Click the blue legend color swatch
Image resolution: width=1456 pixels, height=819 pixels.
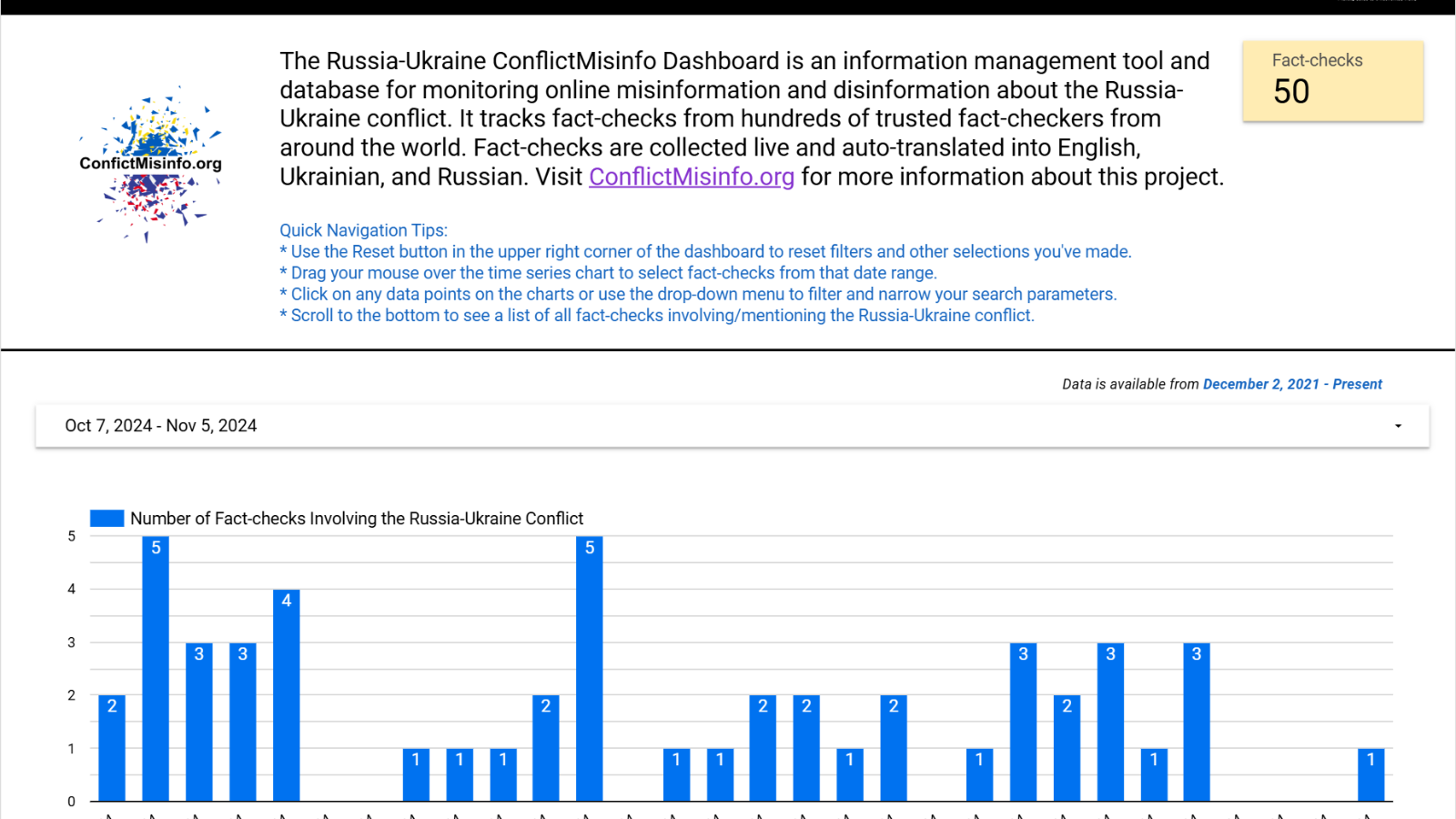106,519
